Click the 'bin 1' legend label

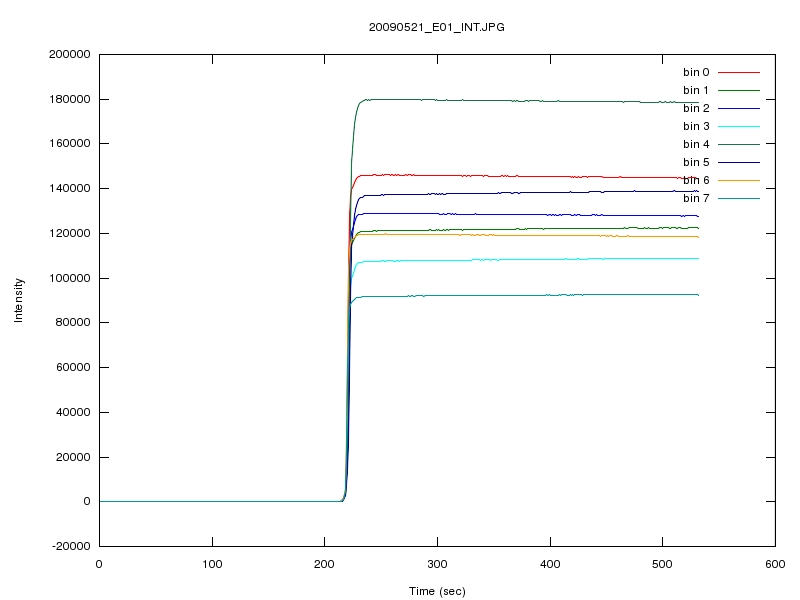696,90
